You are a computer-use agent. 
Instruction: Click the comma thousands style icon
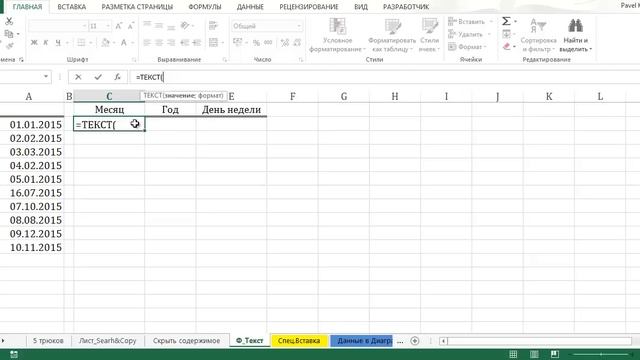[268, 42]
